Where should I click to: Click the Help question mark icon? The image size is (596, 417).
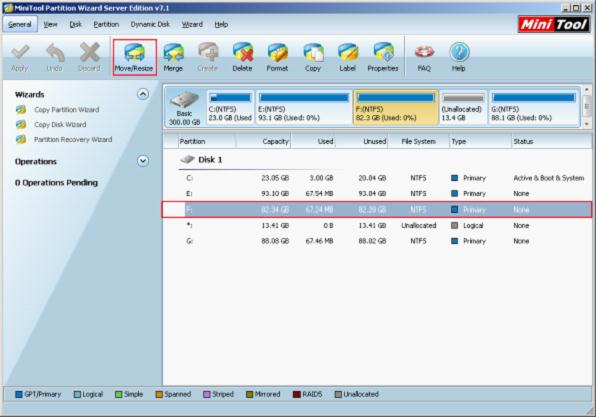[459, 52]
